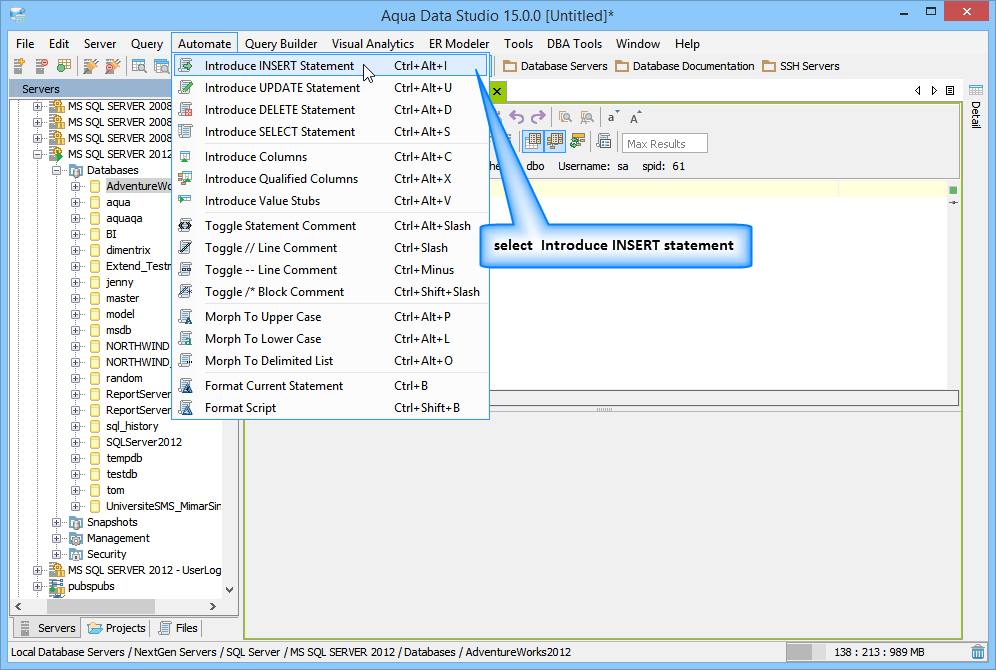Screen dimensions: 996x670
Task: Collapse the Databases node
Action: click(x=57, y=170)
